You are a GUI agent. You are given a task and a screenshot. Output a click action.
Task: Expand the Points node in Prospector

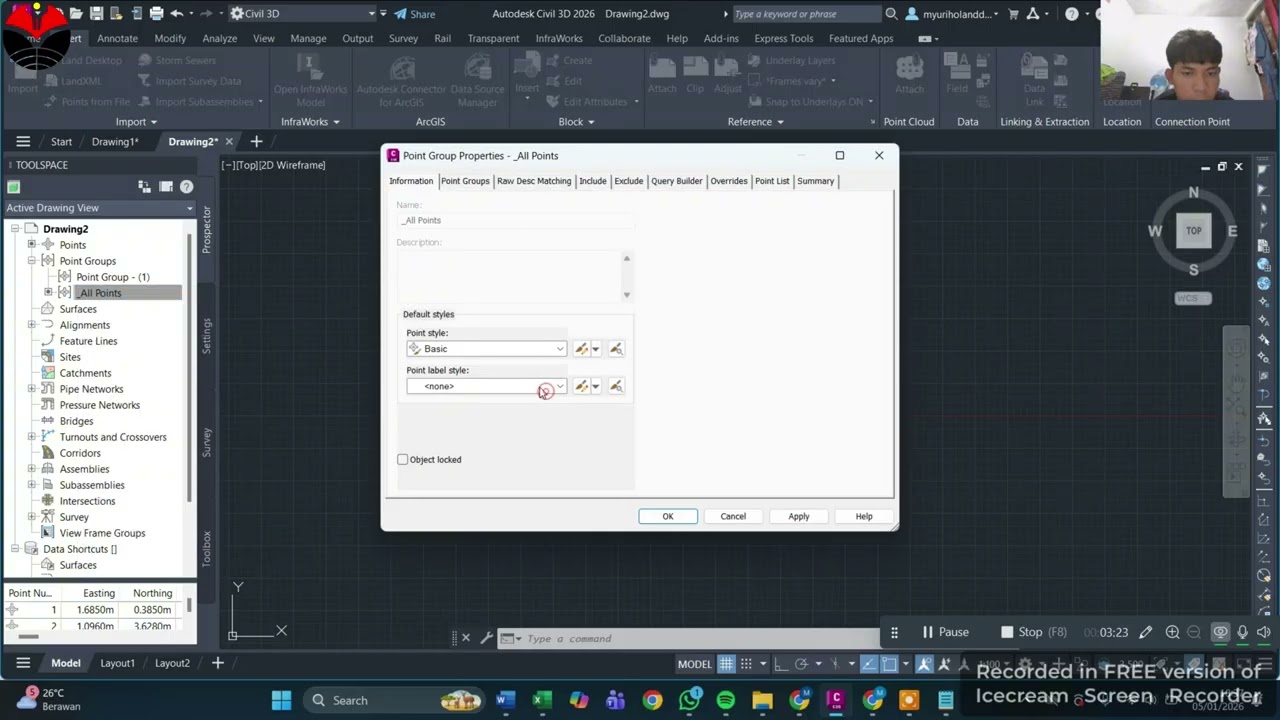(32, 245)
